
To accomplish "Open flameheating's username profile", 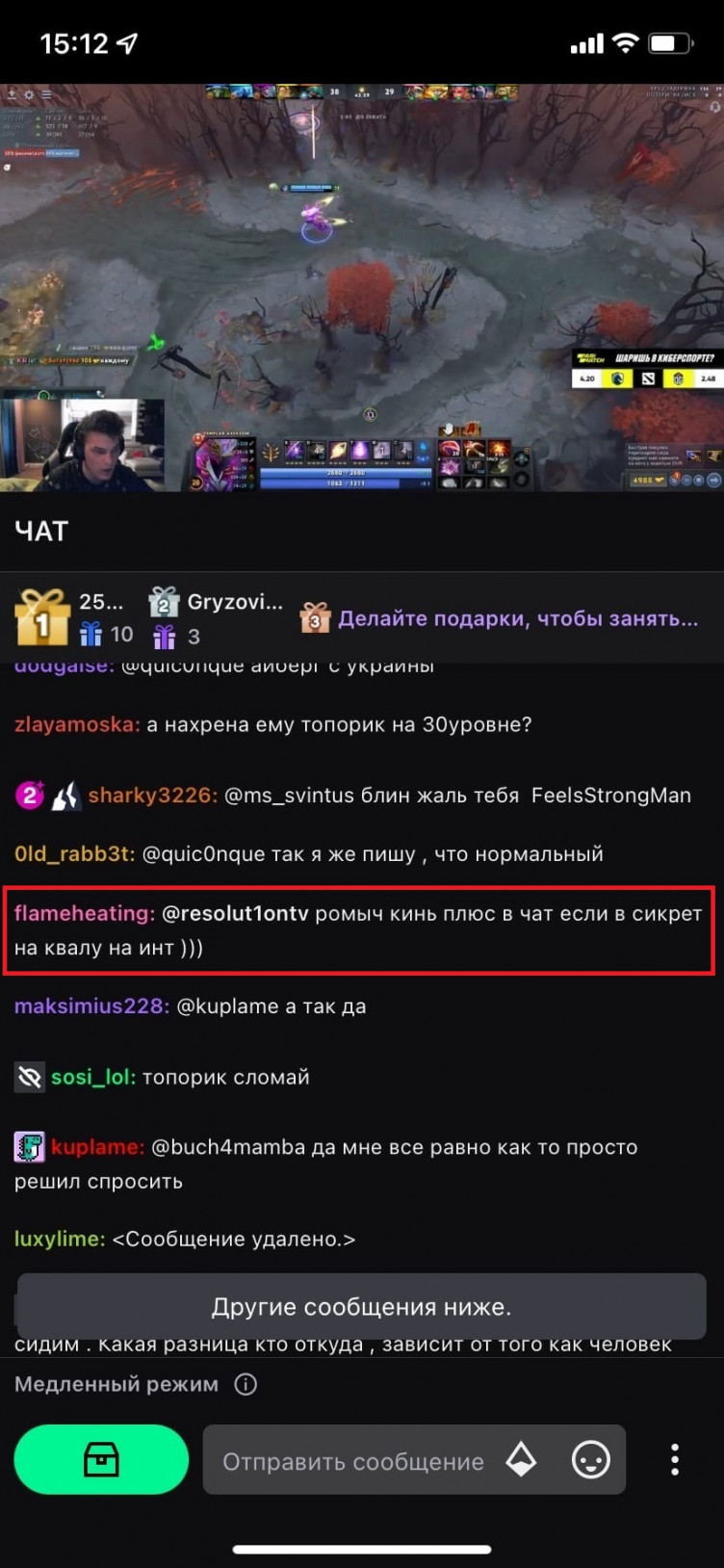I will click(85, 913).
